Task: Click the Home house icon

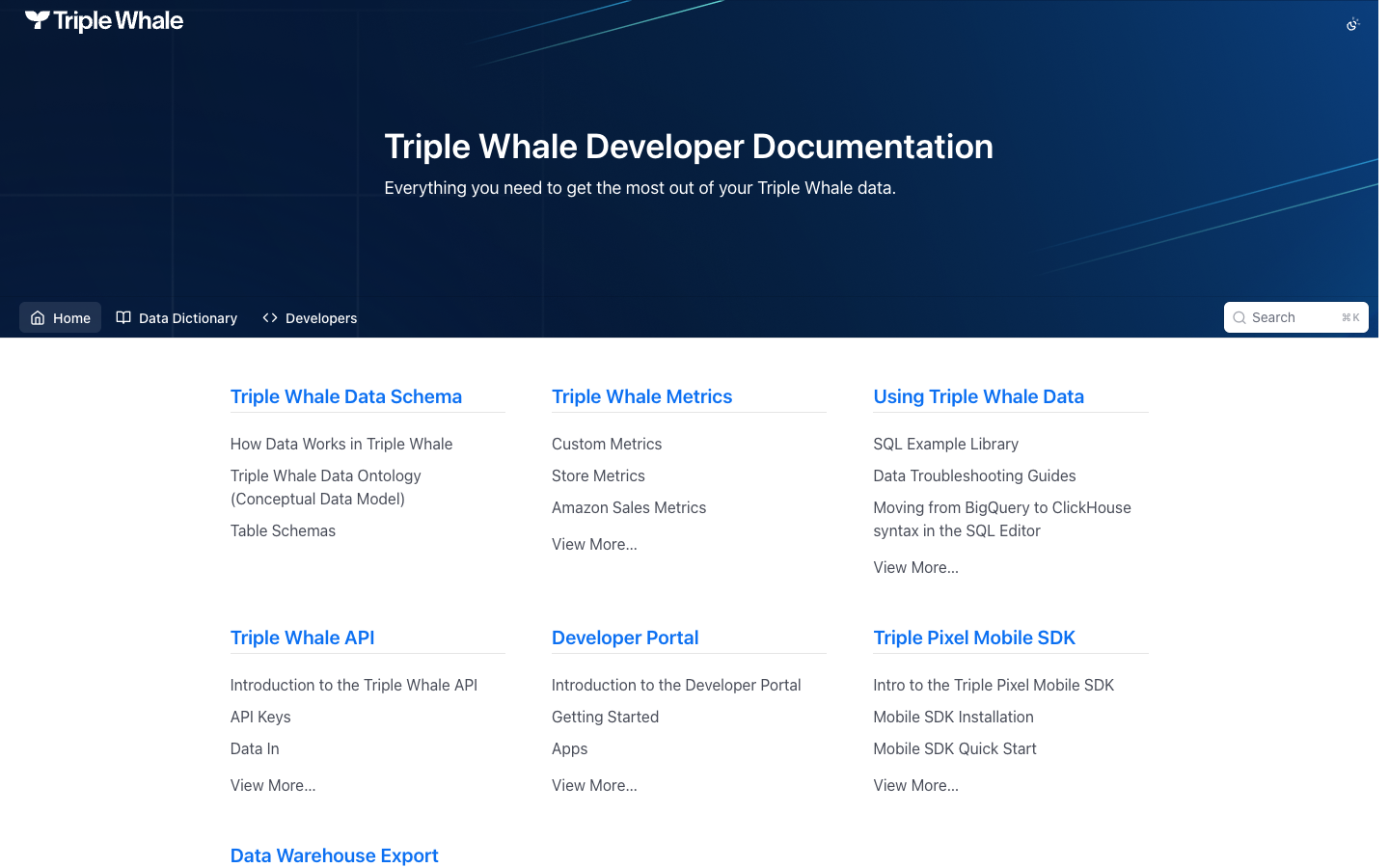Action: pyautogui.click(x=38, y=318)
